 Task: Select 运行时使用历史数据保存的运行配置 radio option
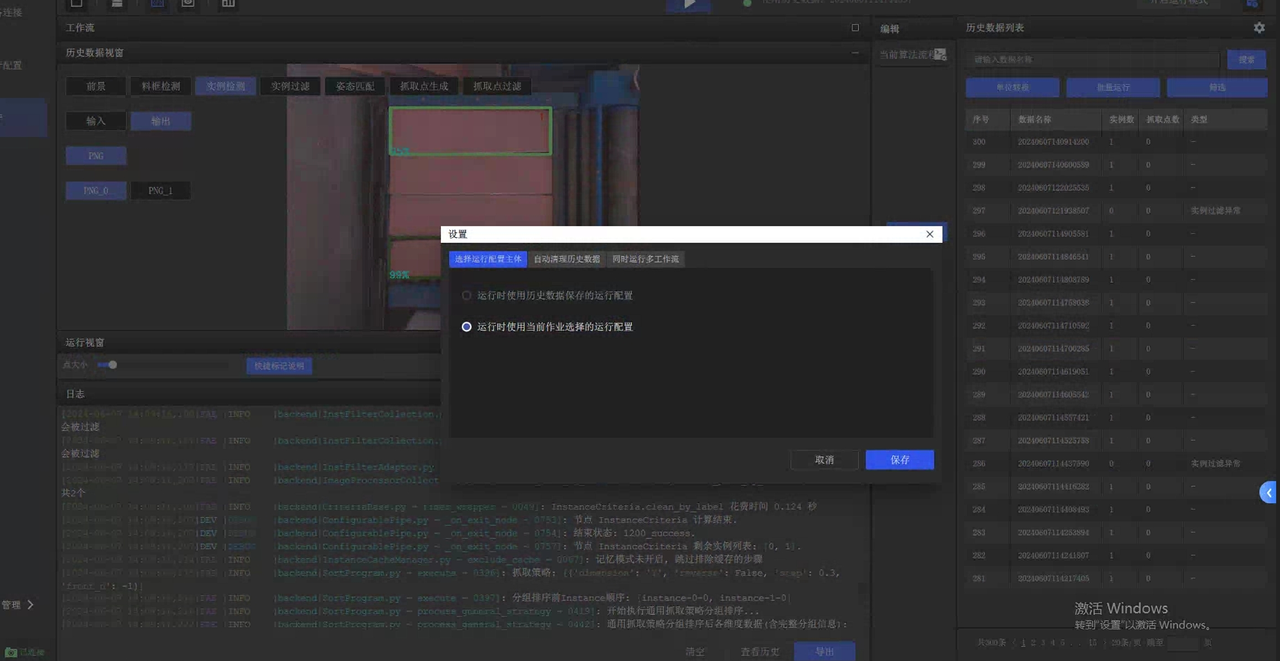[466, 296]
